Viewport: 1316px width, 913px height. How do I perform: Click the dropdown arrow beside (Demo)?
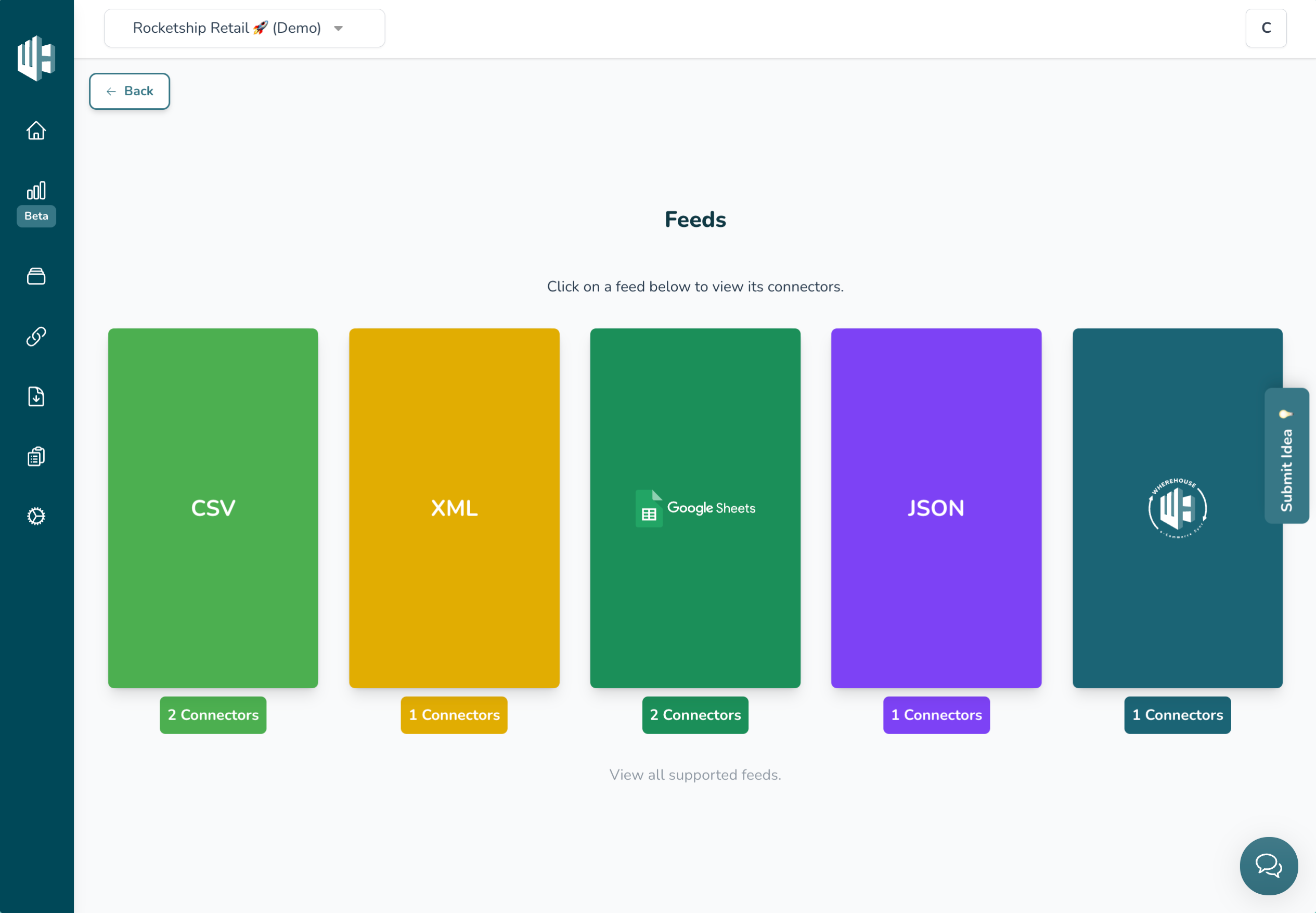point(338,29)
